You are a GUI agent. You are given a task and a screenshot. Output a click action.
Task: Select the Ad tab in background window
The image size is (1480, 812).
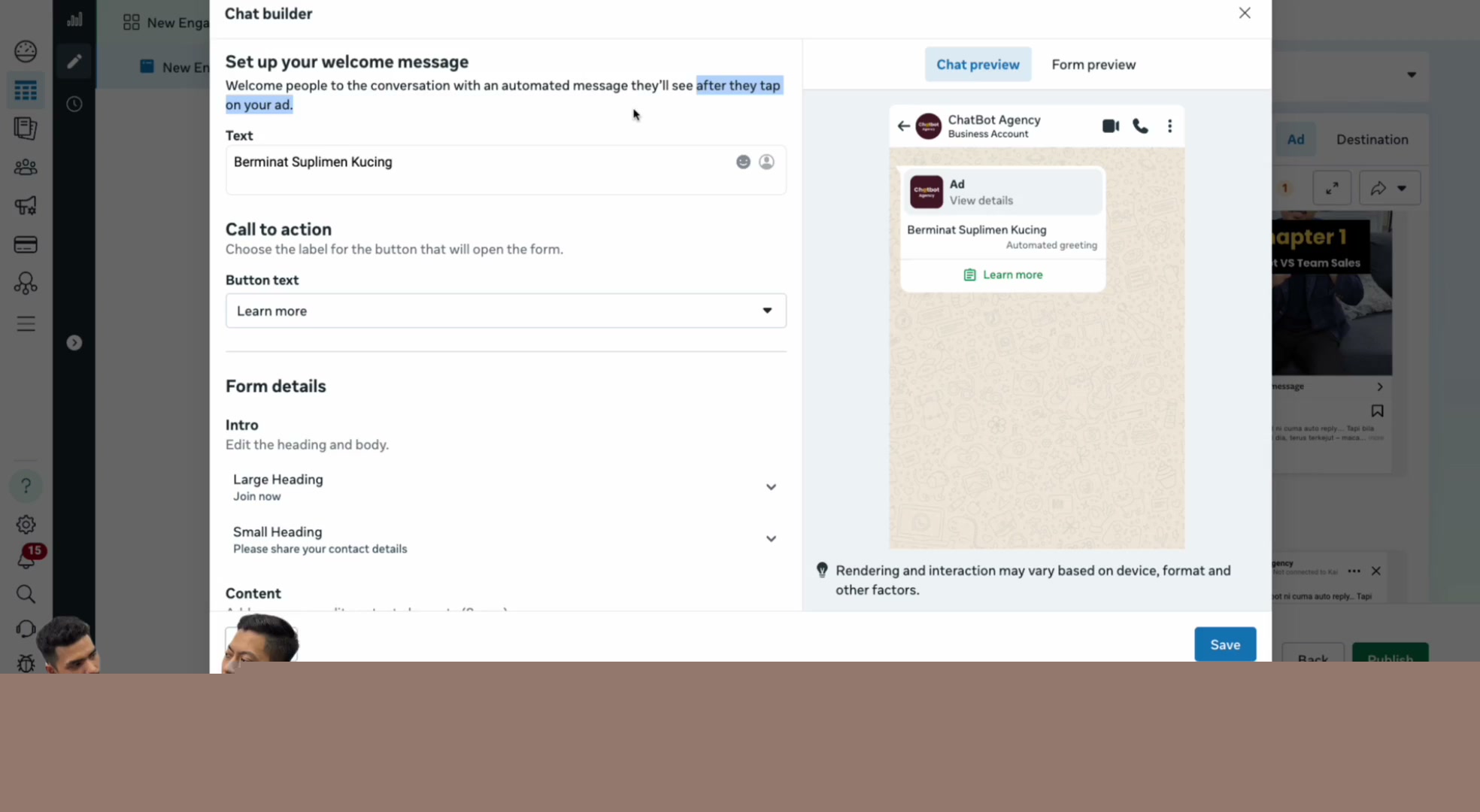(1295, 139)
